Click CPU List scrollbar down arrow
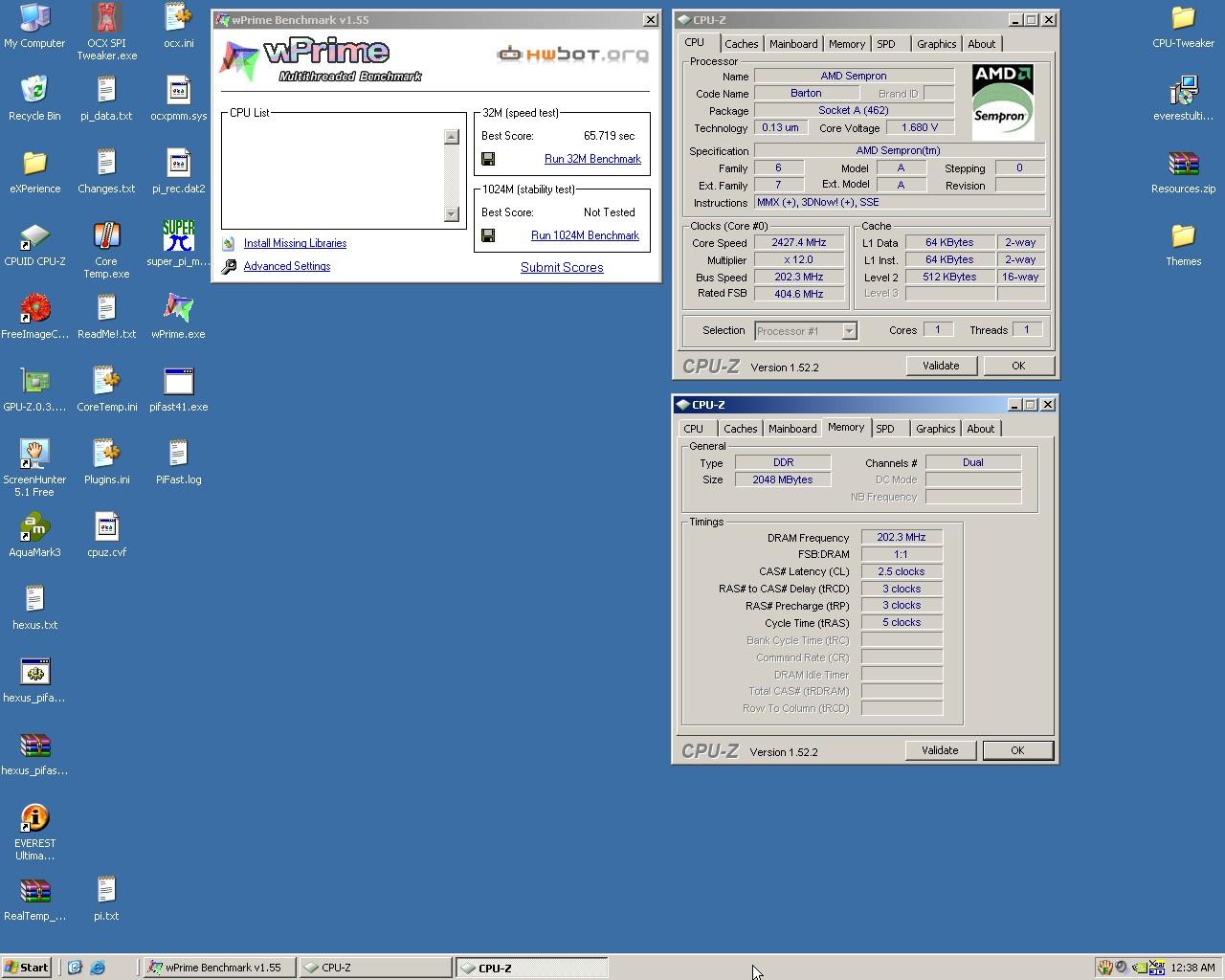 pos(452,214)
